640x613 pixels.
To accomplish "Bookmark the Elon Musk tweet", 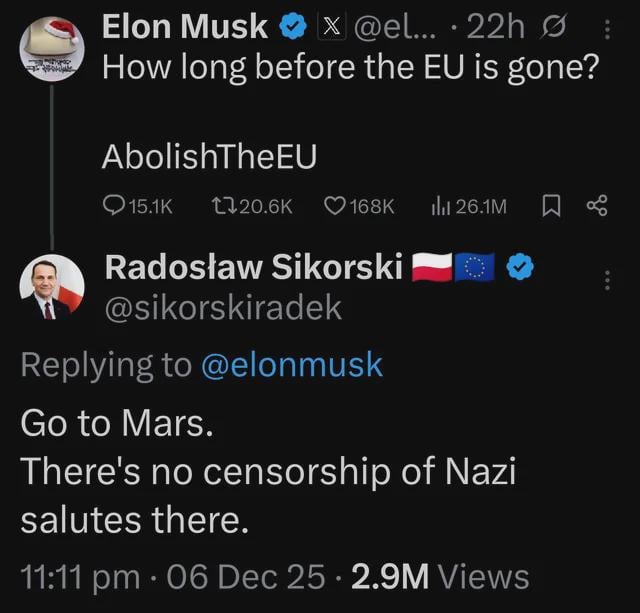I will 549,207.
